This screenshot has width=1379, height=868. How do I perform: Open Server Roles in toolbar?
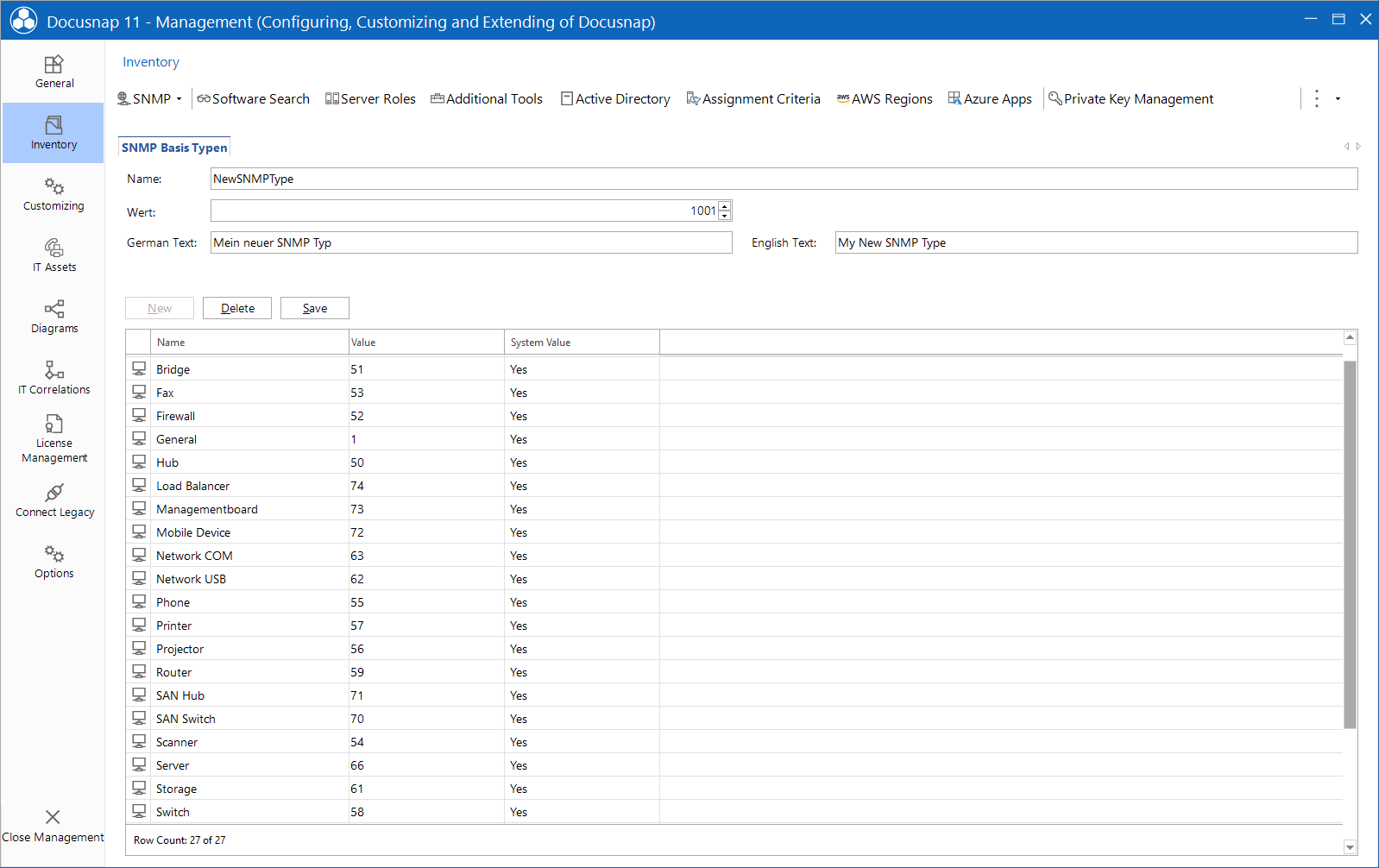pyautogui.click(x=370, y=99)
